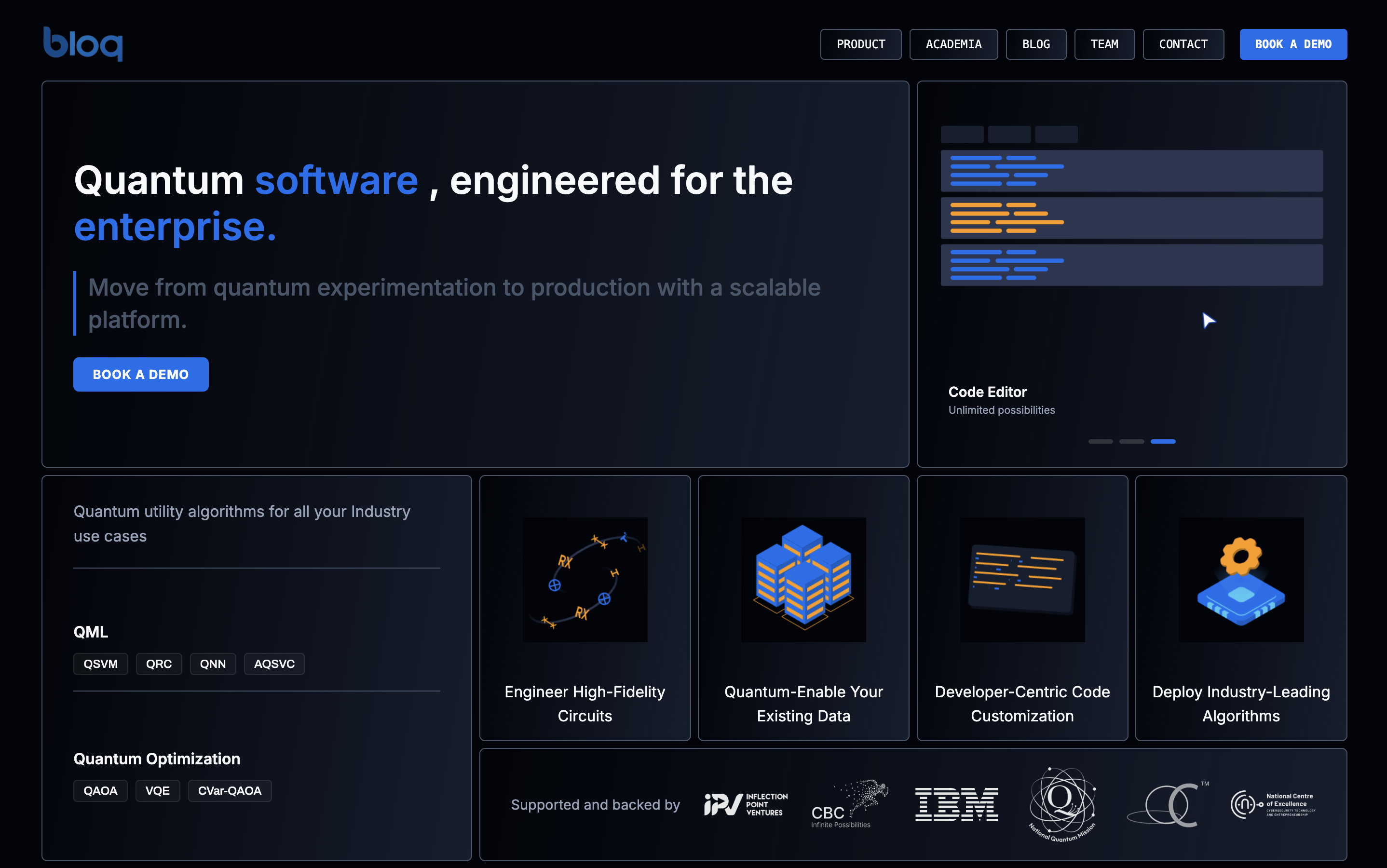Open the PRODUCT menu item
The height and width of the screenshot is (868, 1387).
pyautogui.click(x=860, y=44)
